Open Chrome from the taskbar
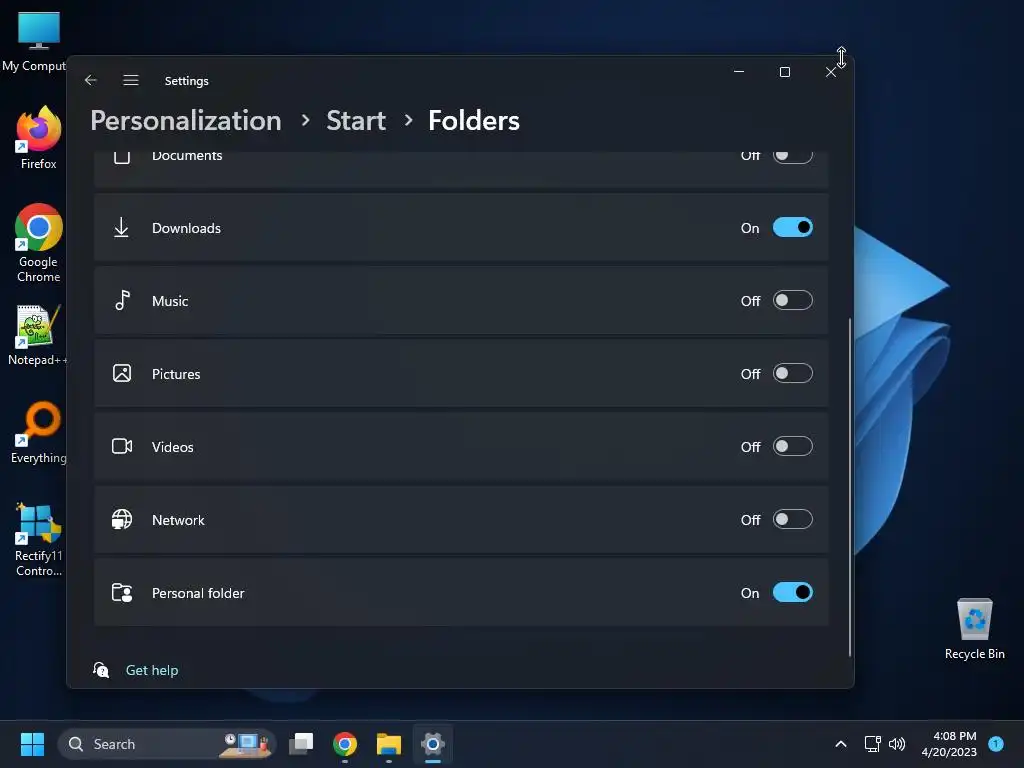 [345, 744]
